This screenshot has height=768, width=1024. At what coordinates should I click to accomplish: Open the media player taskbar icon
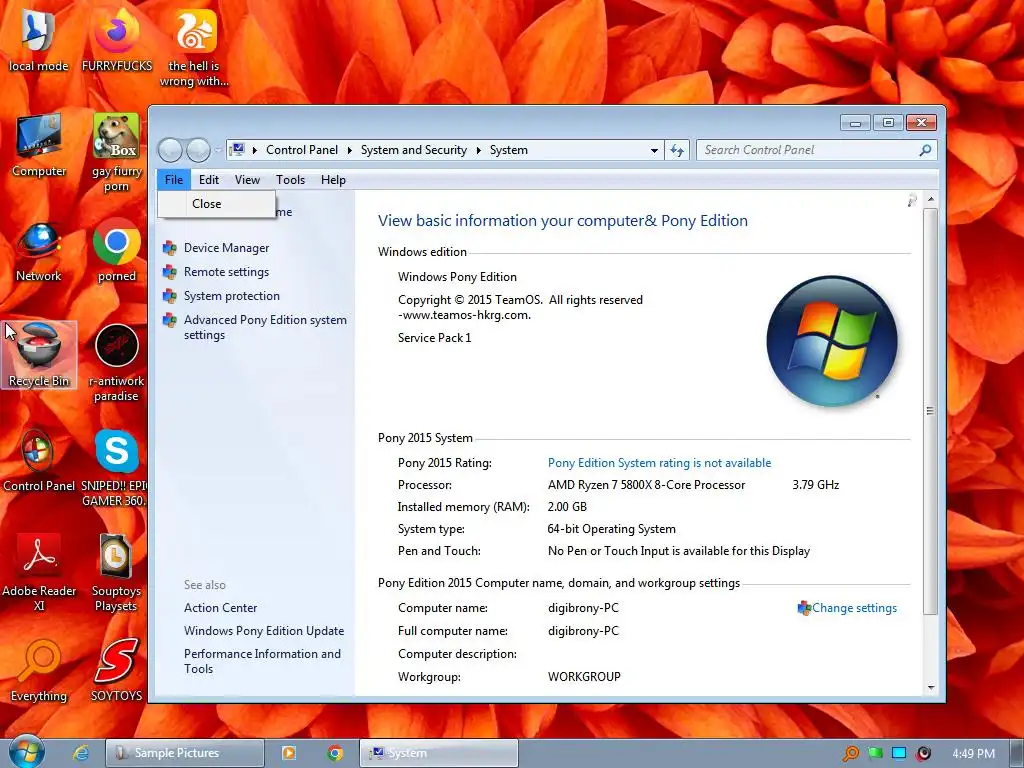[x=289, y=753]
